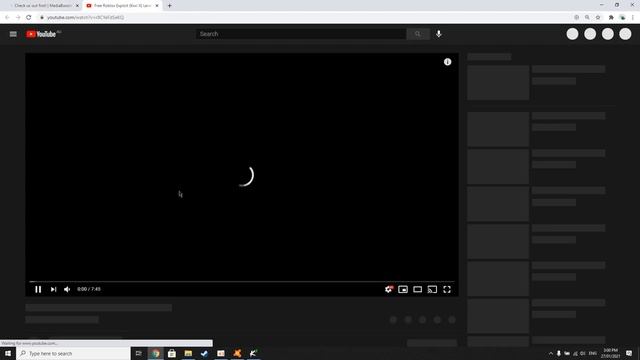
Task: View site info via padlock icon
Action: click(x=42, y=18)
